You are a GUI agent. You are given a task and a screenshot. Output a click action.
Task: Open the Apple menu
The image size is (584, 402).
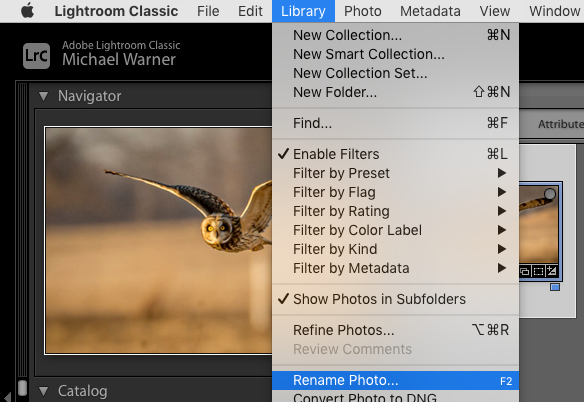[x=27, y=11]
